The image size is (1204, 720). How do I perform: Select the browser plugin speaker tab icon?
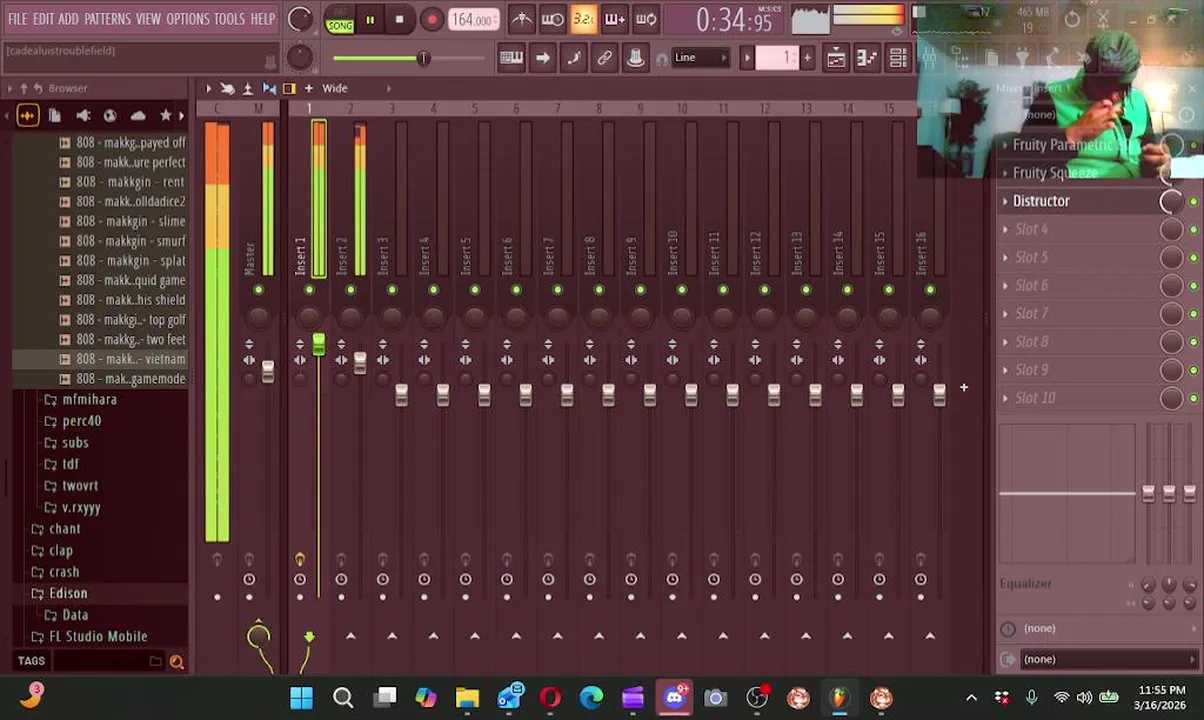[x=83, y=116]
